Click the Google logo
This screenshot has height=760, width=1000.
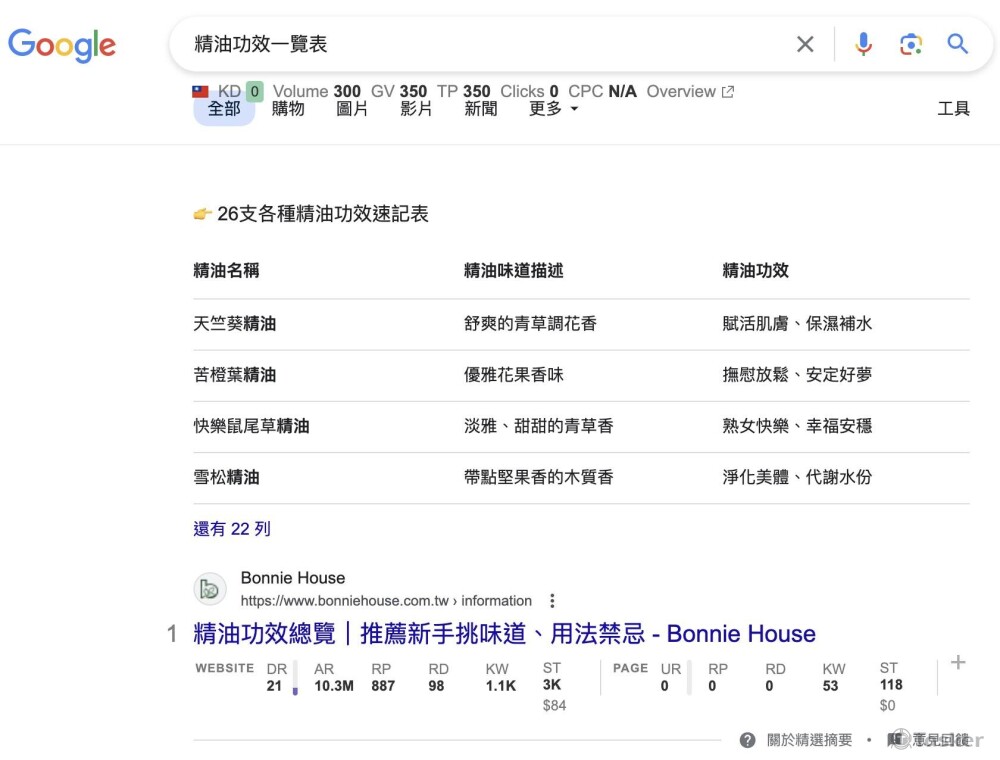tap(61, 45)
